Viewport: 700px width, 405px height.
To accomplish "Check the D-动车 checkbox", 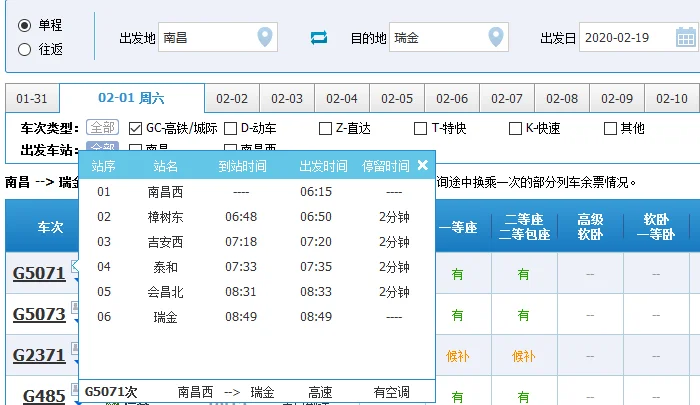I will click(x=230, y=129).
